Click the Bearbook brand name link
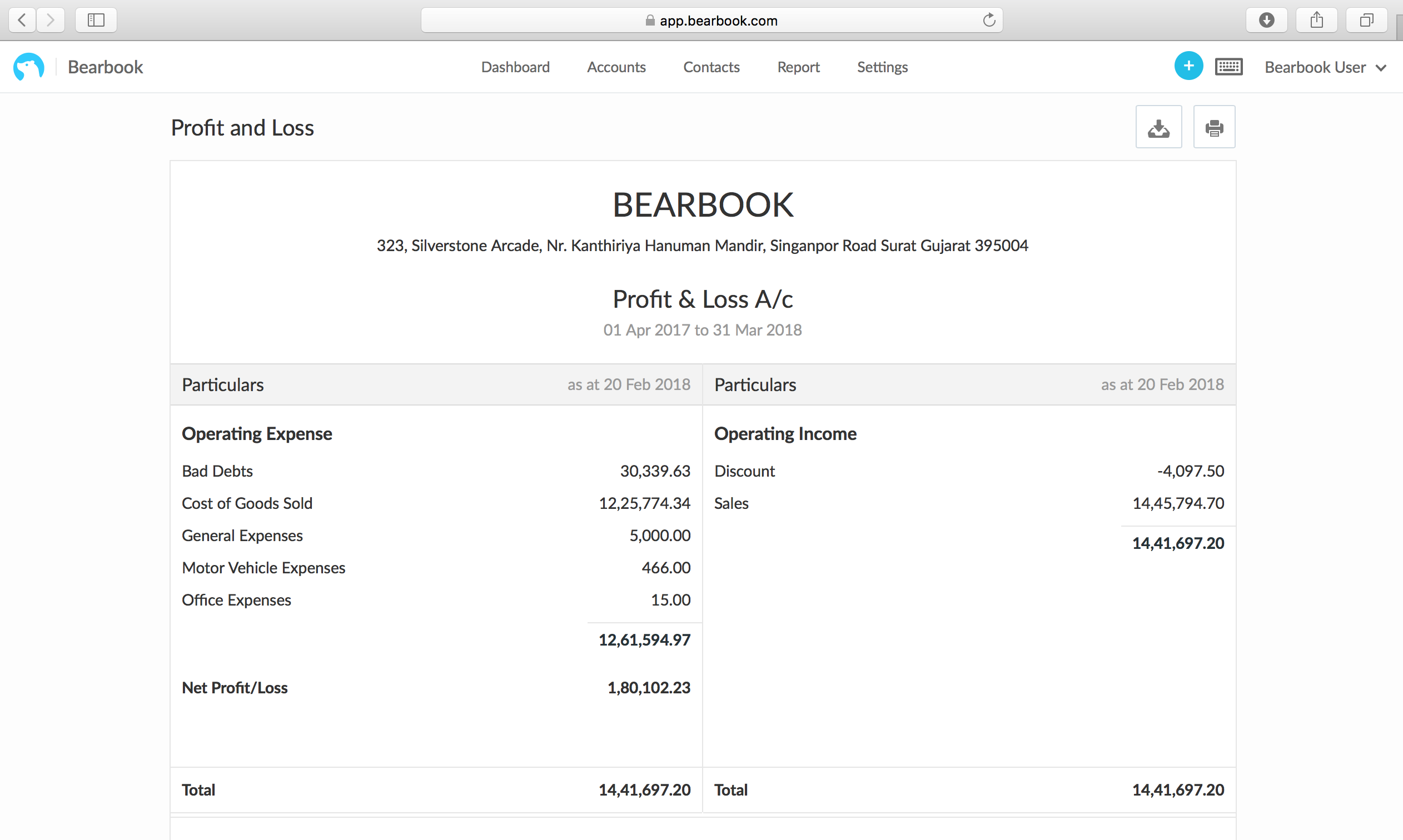 (x=105, y=67)
